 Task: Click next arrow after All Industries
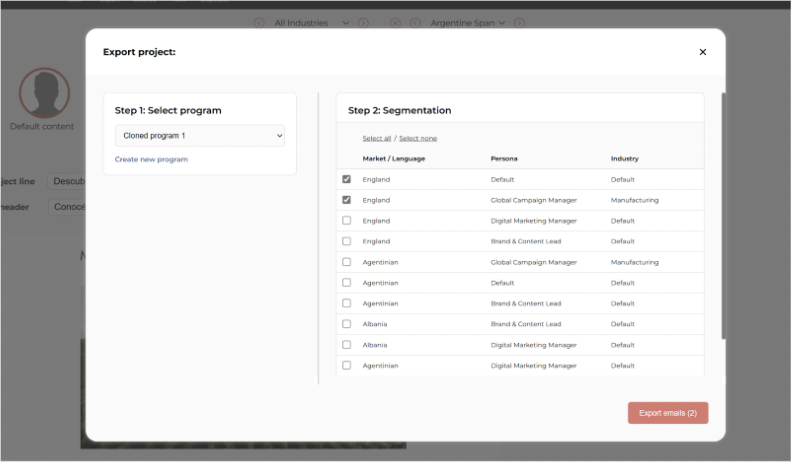(x=364, y=23)
